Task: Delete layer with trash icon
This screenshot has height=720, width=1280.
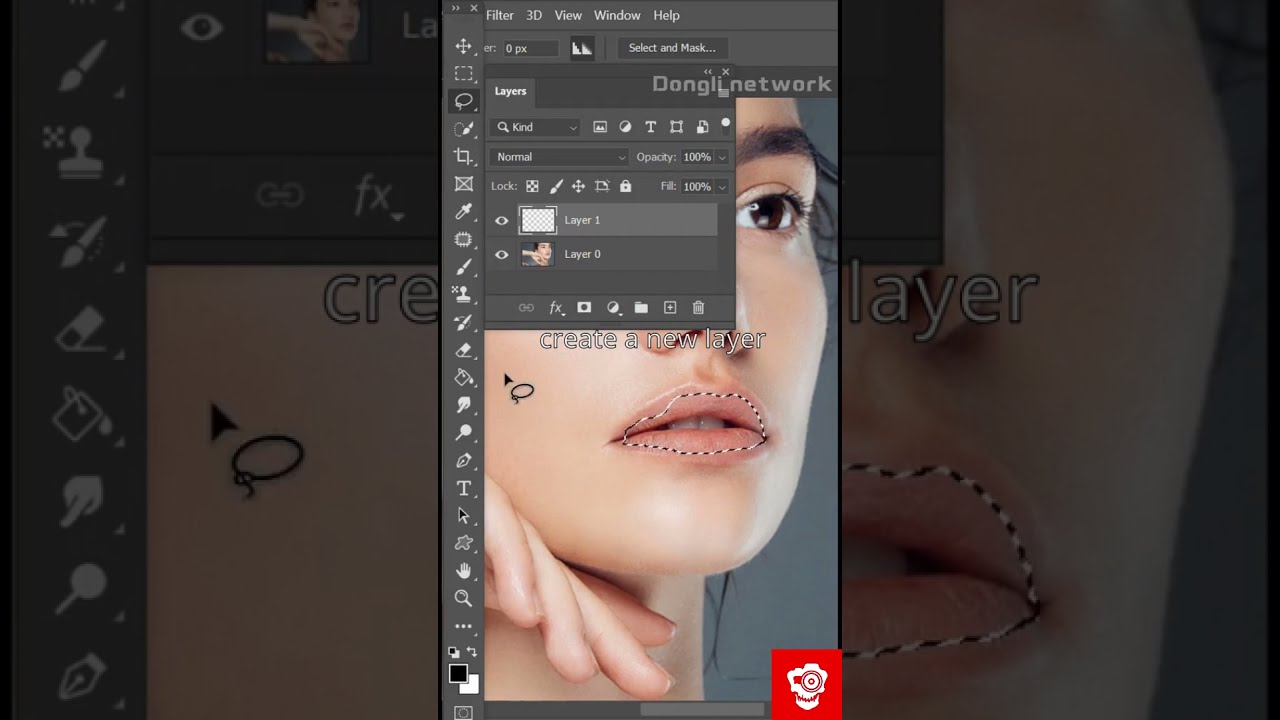Action: coord(699,308)
